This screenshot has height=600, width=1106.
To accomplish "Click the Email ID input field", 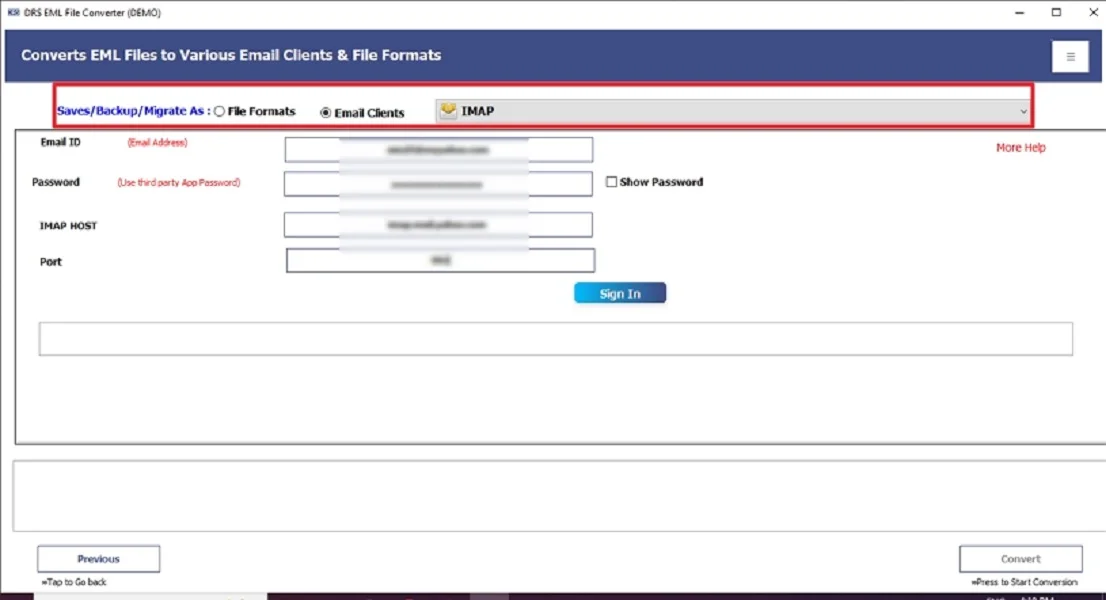I will point(438,149).
